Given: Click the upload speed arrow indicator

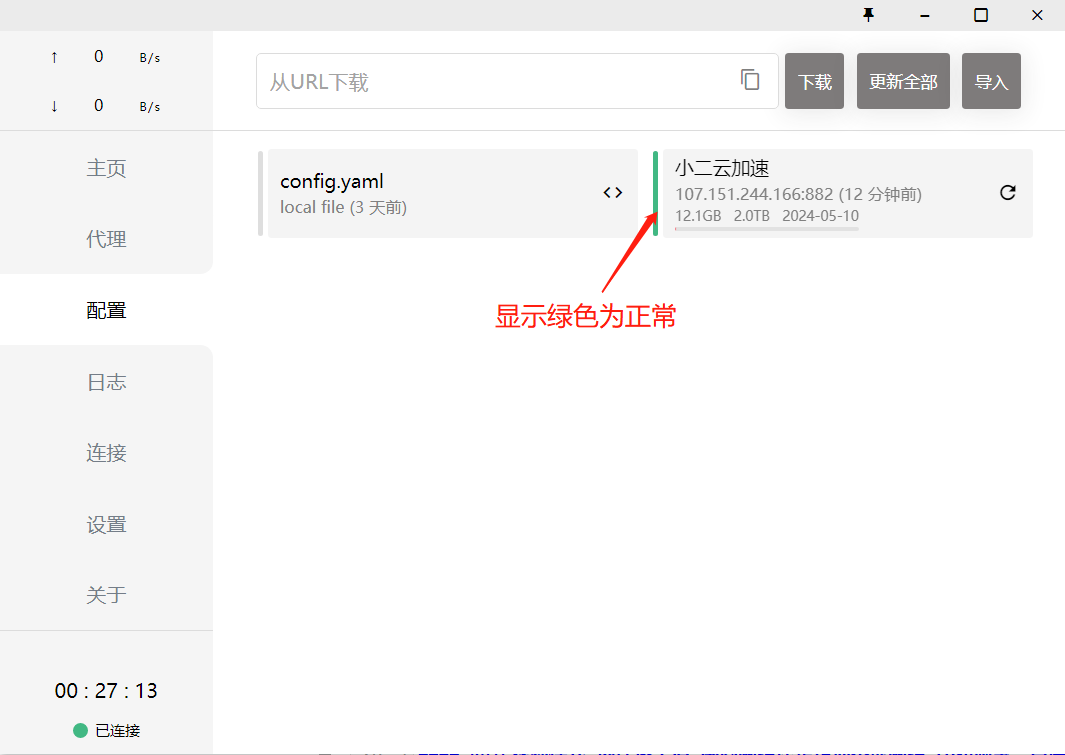Looking at the screenshot, I should [54, 57].
